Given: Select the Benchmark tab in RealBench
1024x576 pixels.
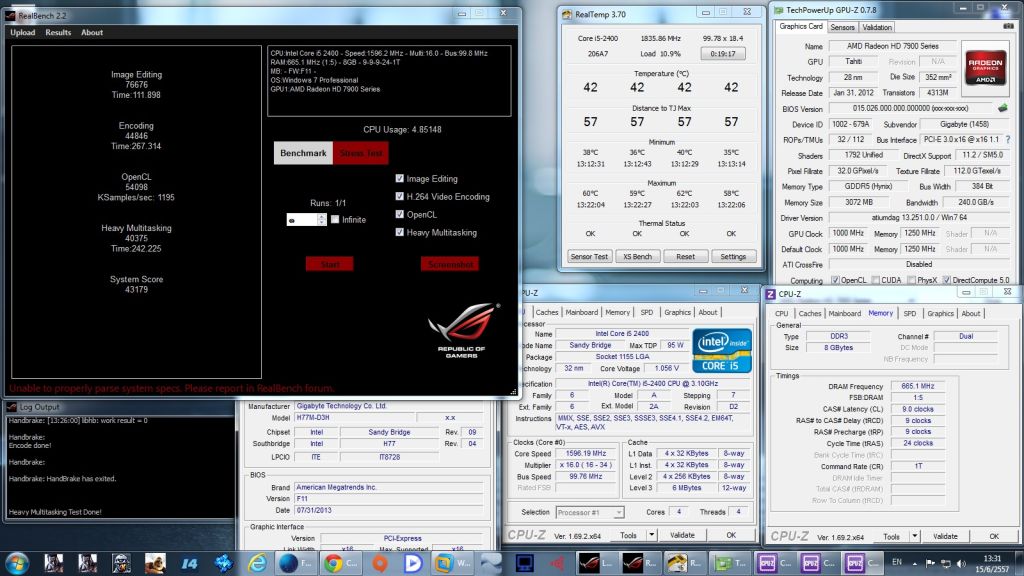Looking at the screenshot, I should click(x=303, y=153).
